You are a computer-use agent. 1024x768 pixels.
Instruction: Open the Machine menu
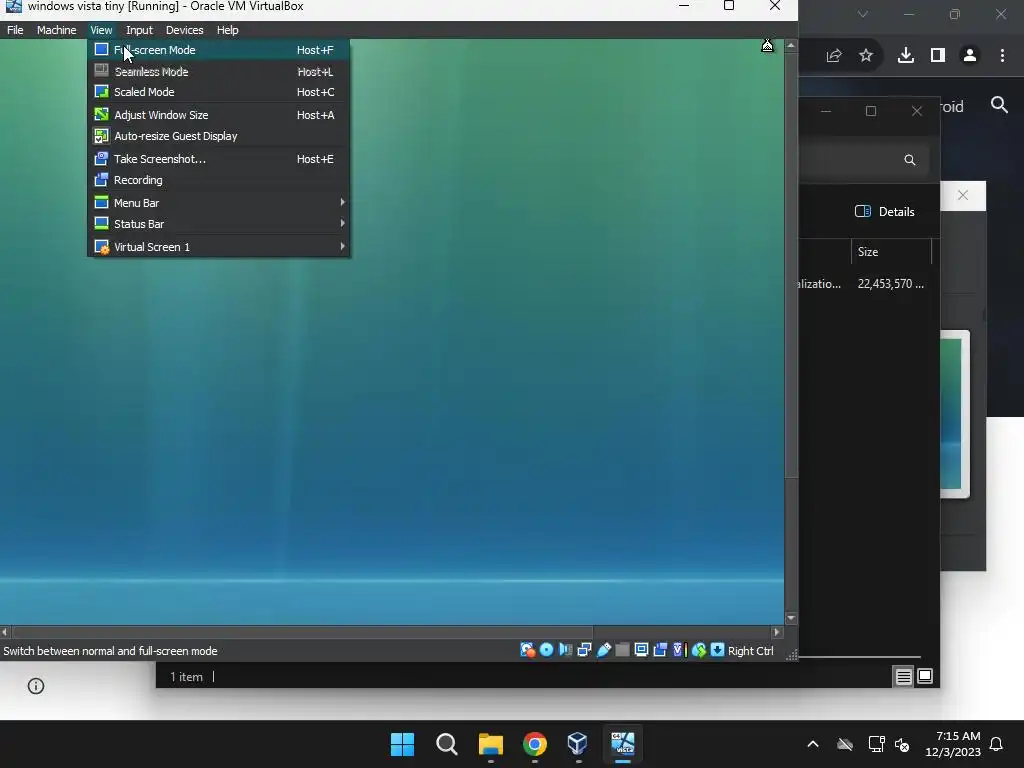click(56, 30)
